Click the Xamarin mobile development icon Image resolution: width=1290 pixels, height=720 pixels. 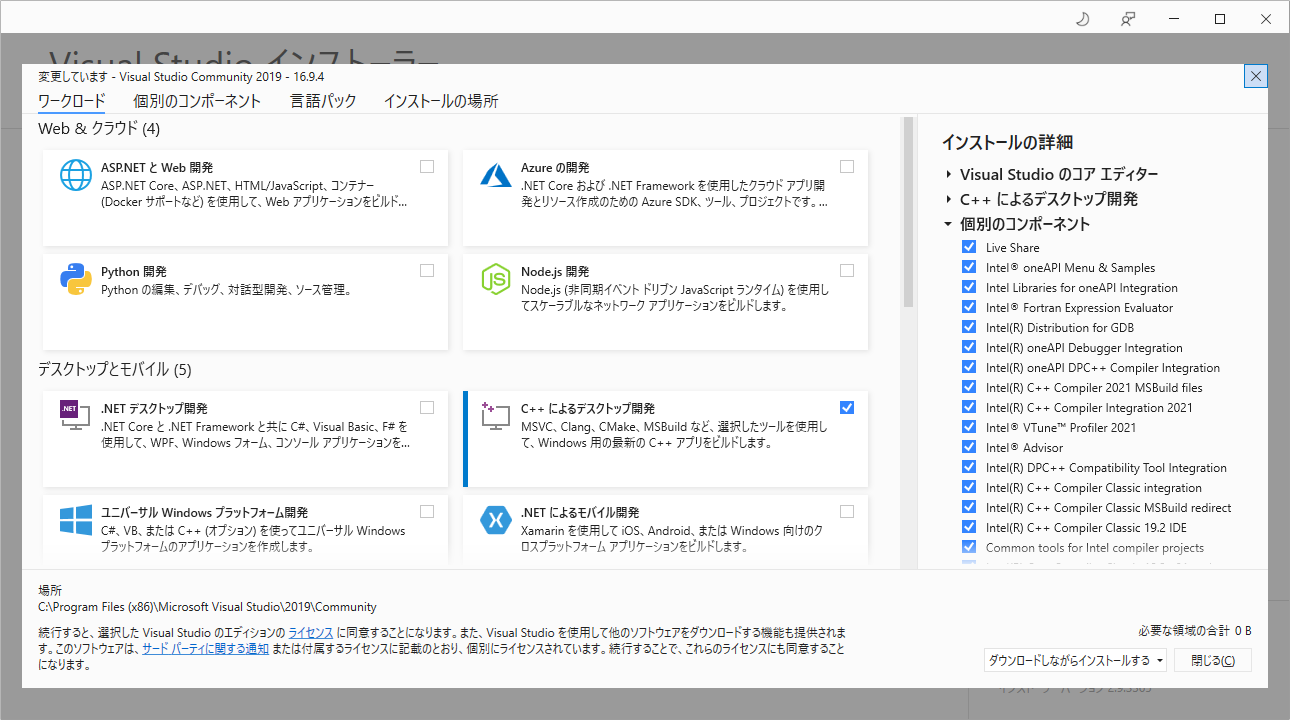click(496, 519)
